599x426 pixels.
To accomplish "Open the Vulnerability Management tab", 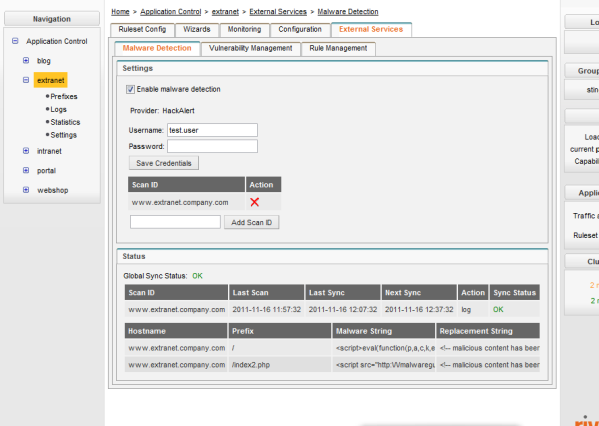I will tap(251, 49).
